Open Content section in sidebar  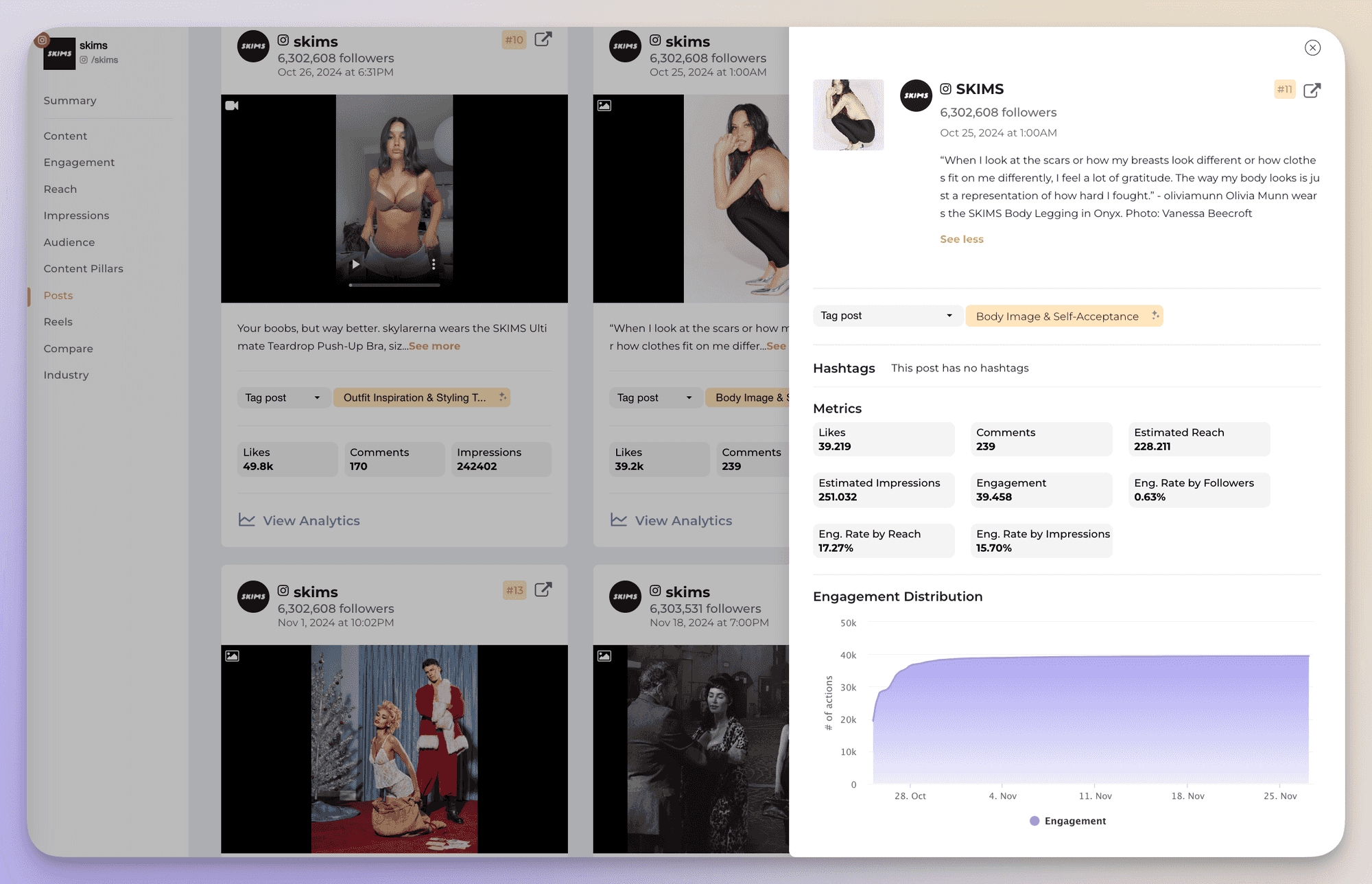click(65, 136)
